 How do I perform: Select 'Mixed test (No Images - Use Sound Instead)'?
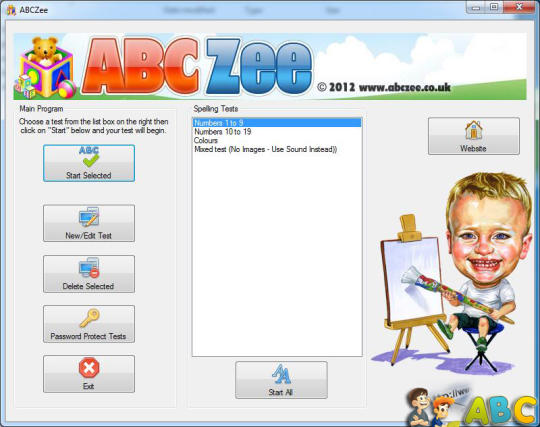pos(277,149)
